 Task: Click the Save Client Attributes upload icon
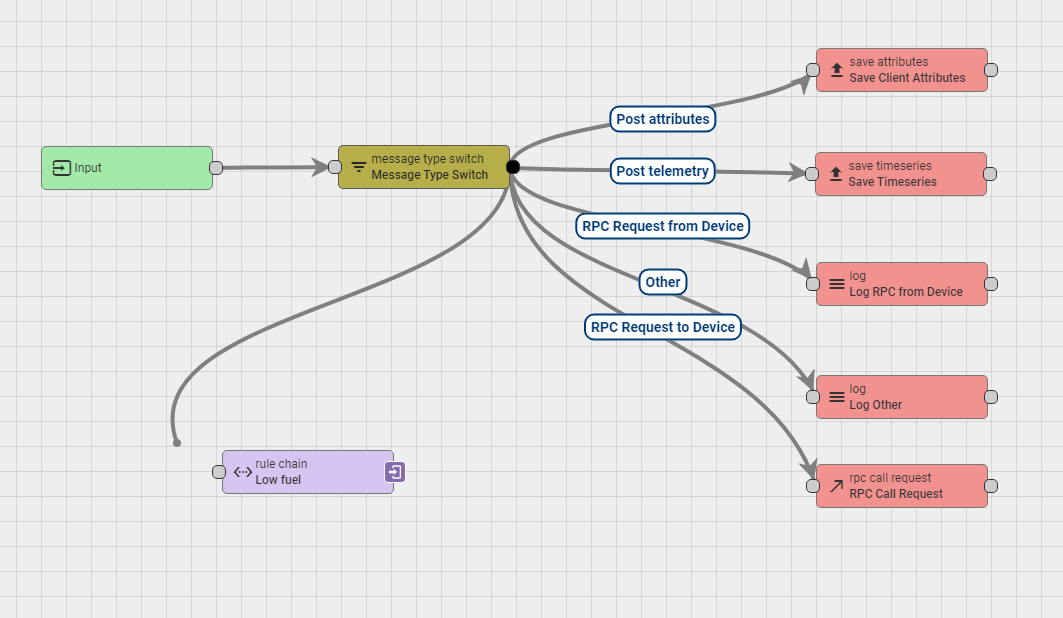tap(837, 70)
